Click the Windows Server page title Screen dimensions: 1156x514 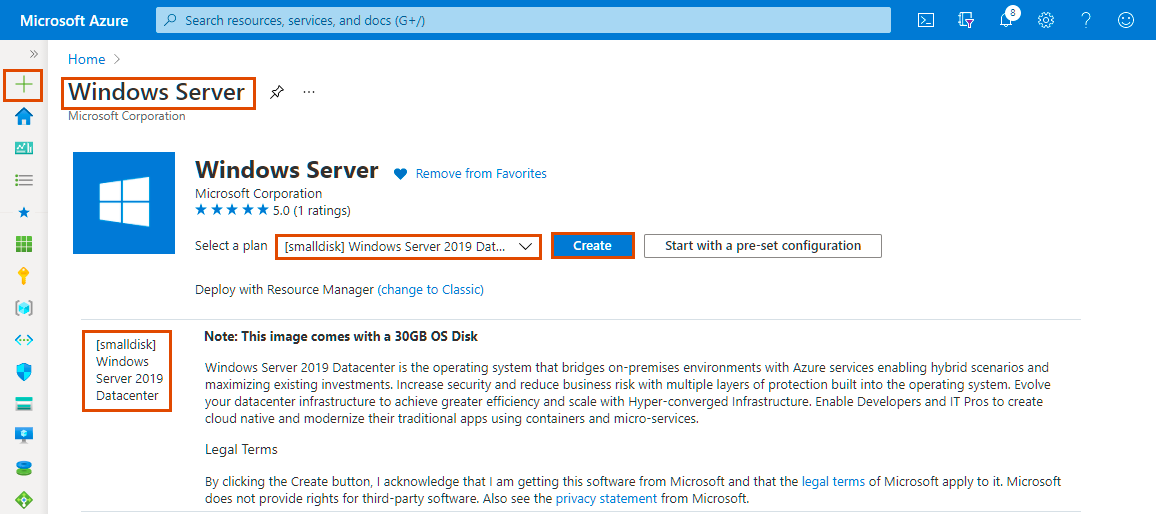(x=156, y=92)
